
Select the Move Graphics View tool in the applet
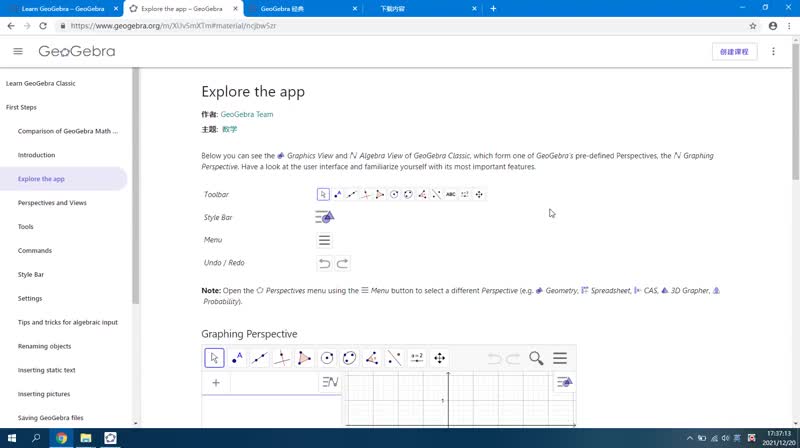[439, 358]
